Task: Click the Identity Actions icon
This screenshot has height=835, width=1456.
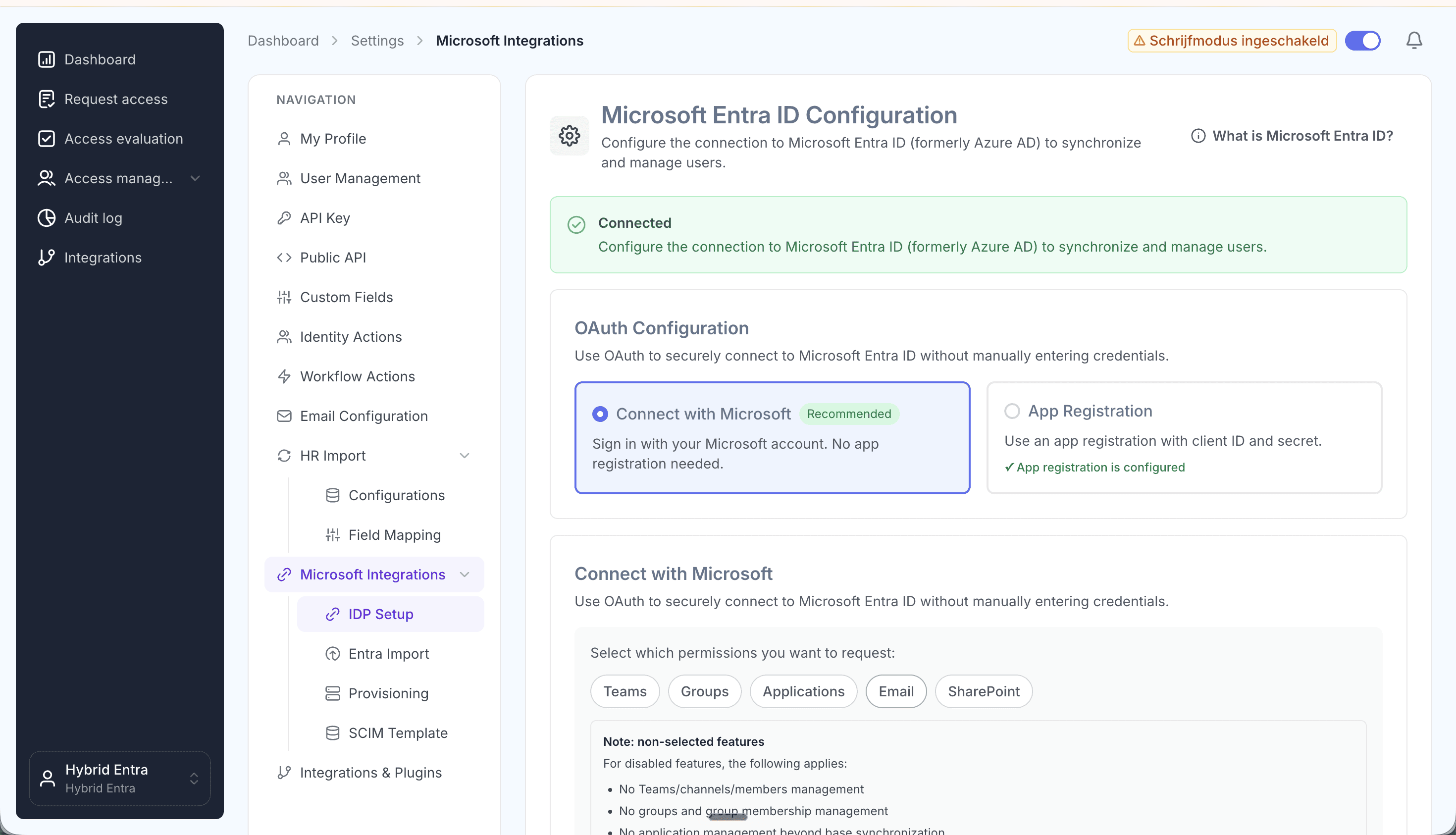Action: pos(284,336)
